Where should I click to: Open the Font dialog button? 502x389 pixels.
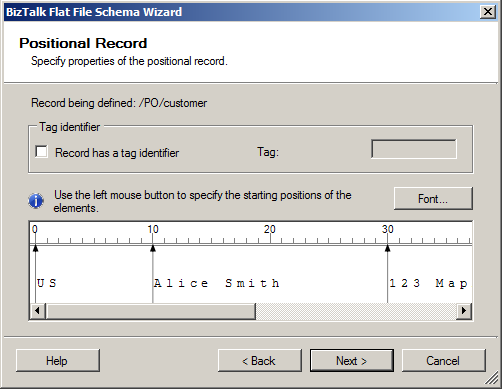tap(433, 199)
